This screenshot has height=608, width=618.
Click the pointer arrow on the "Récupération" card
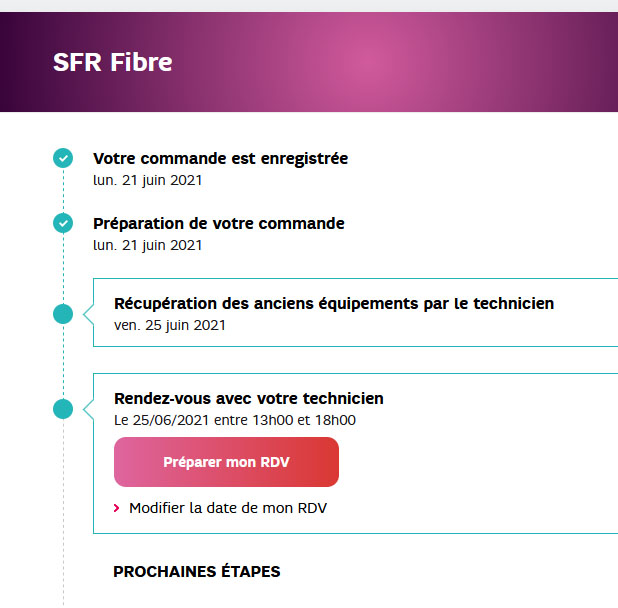pos(88,314)
